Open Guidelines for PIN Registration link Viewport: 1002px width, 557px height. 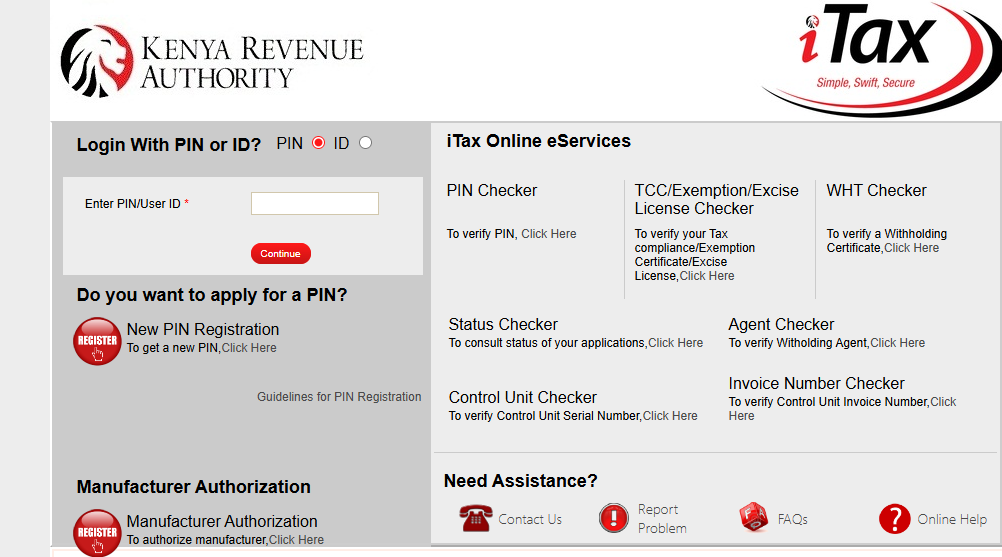pyautogui.click(x=339, y=397)
